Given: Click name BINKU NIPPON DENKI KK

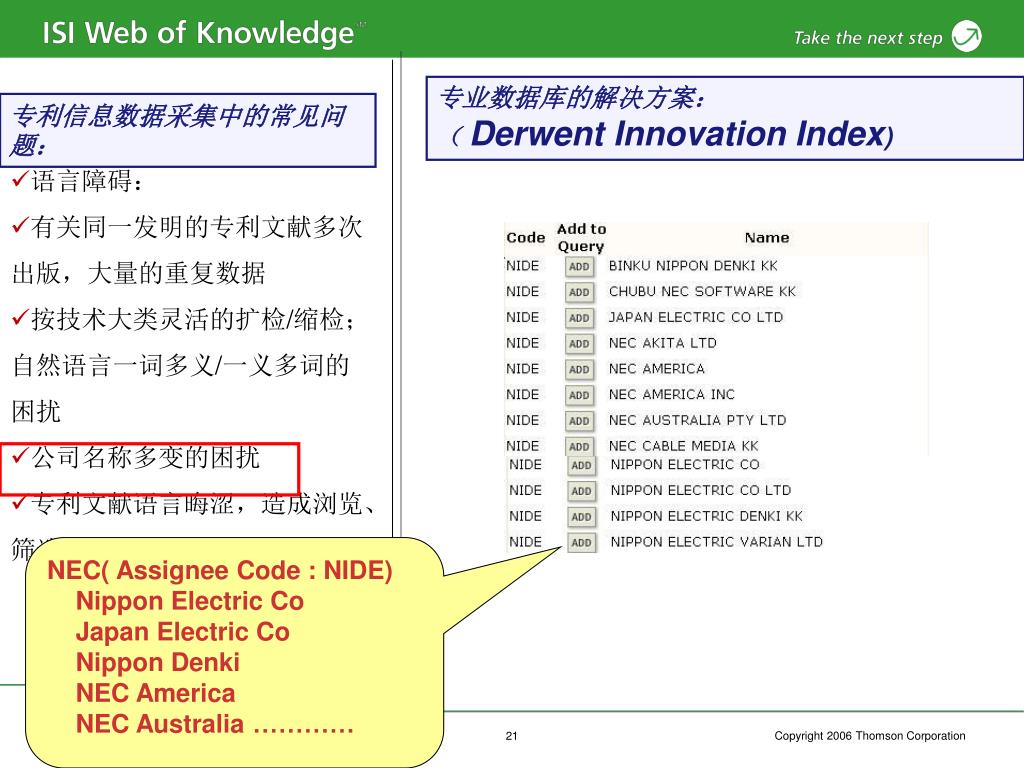Looking at the screenshot, I should [693, 266].
